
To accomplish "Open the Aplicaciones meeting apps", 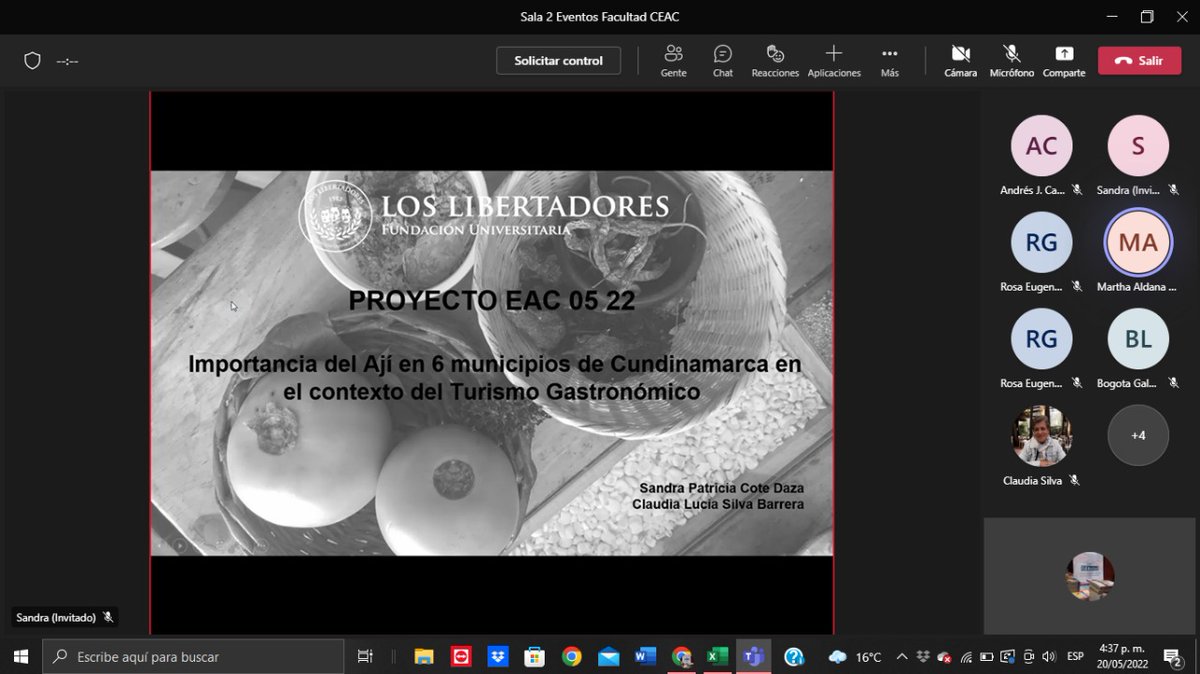I will click(x=834, y=60).
